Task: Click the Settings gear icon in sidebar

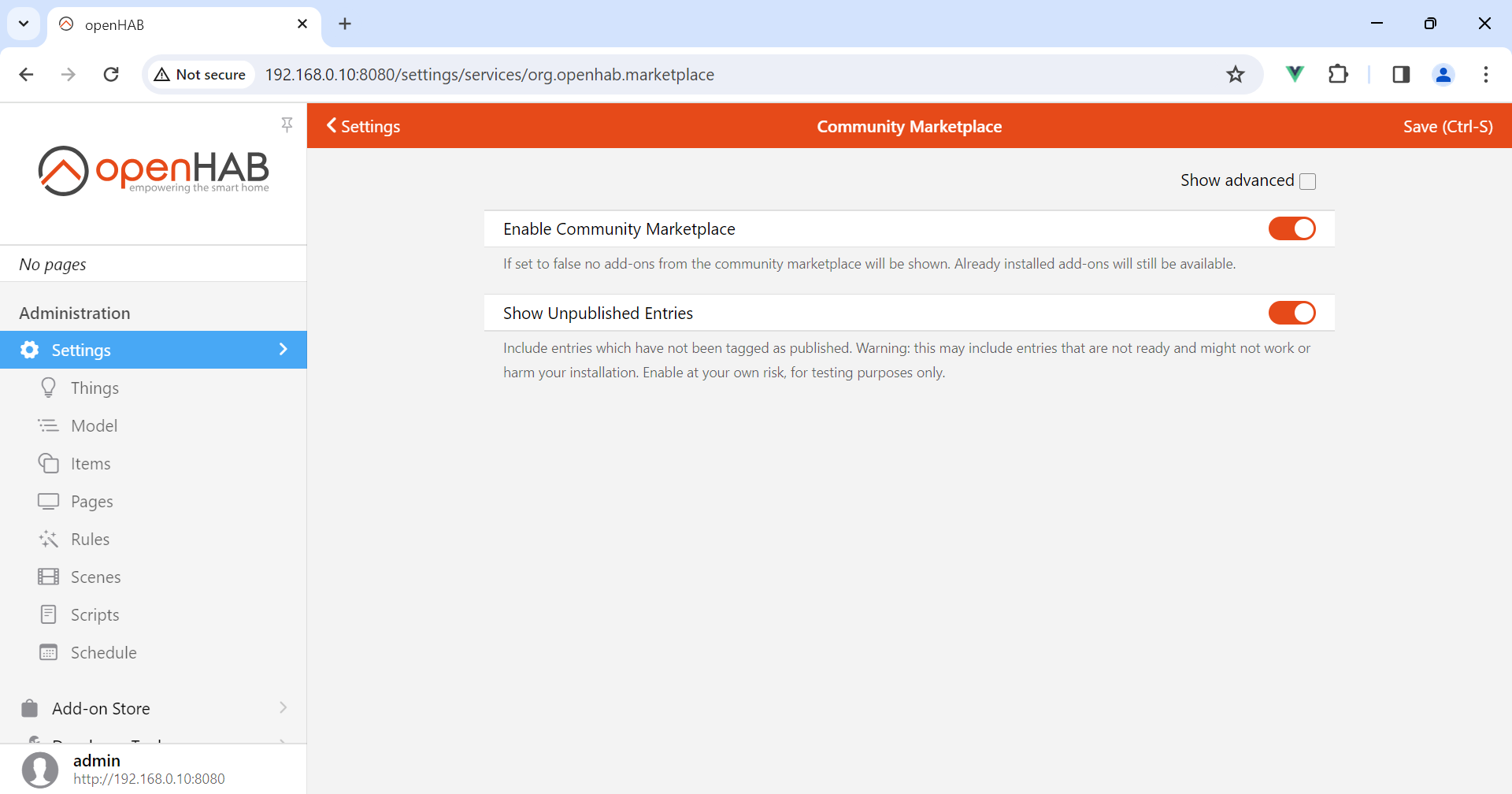Action: [30, 350]
